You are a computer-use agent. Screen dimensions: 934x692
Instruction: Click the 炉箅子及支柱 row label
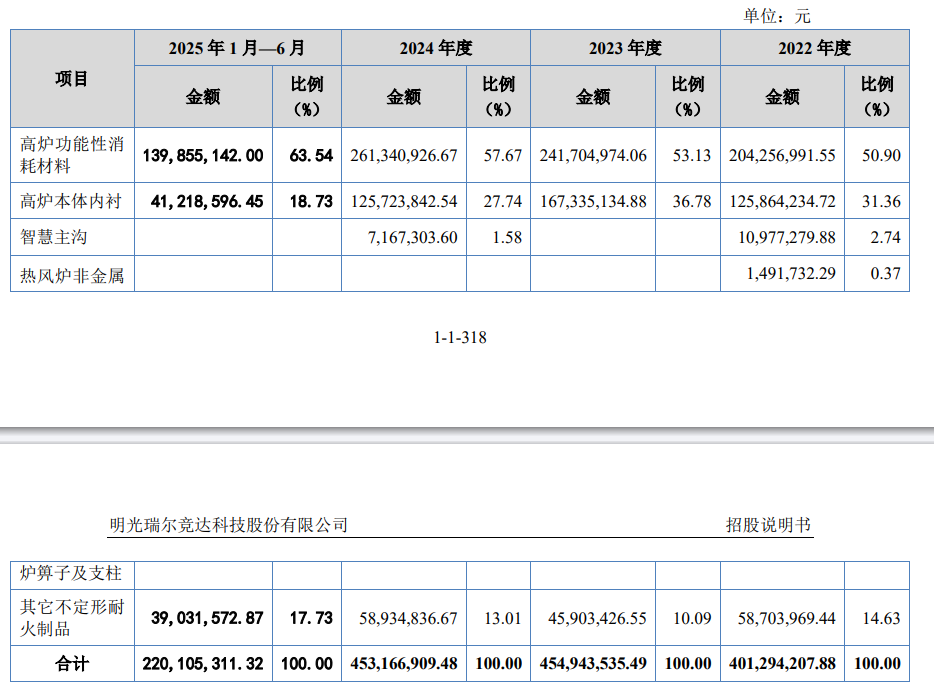pos(72,574)
